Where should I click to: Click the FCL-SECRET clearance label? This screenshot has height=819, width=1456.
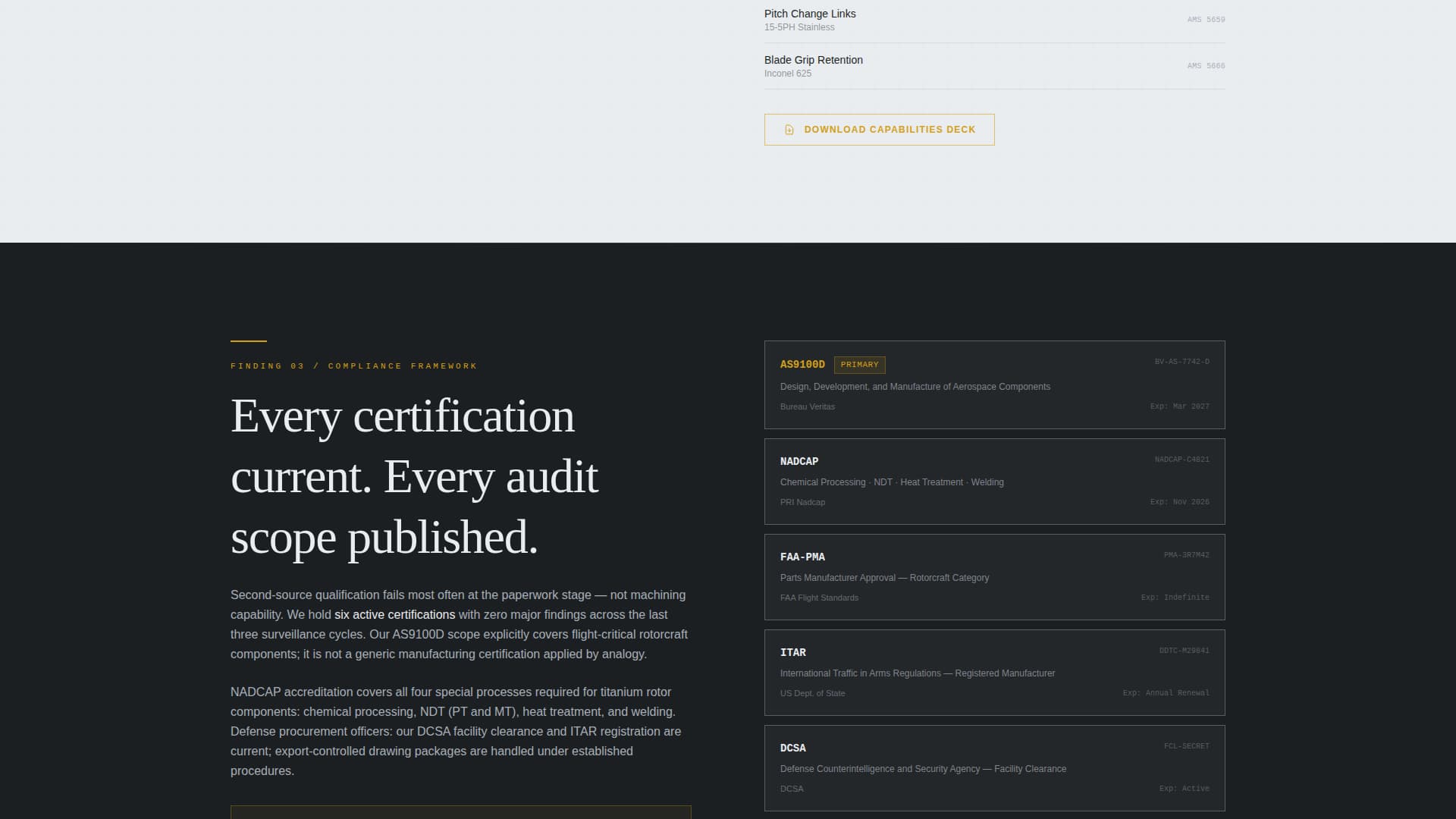pyautogui.click(x=1186, y=746)
